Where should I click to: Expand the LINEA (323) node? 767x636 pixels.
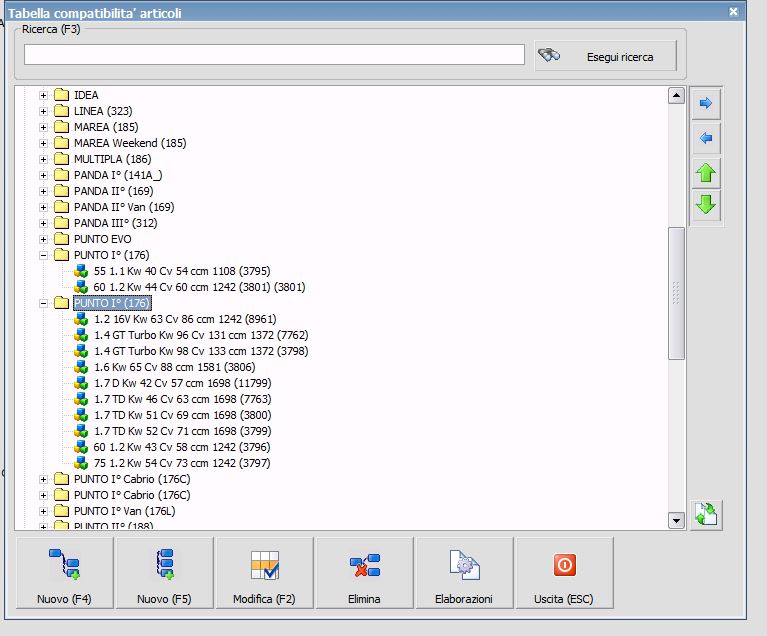[x=44, y=111]
